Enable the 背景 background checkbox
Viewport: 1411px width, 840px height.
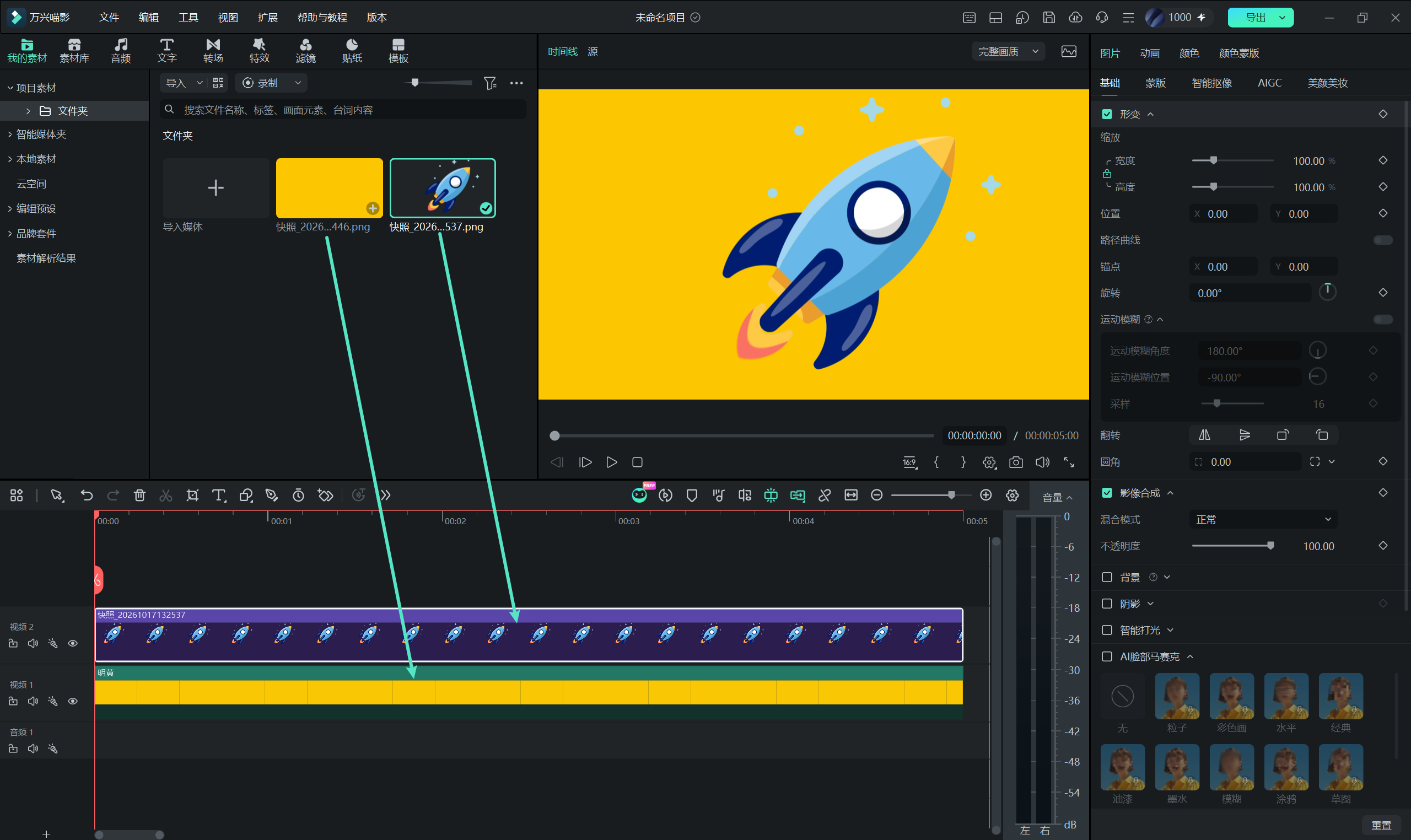pos(1107,577)
